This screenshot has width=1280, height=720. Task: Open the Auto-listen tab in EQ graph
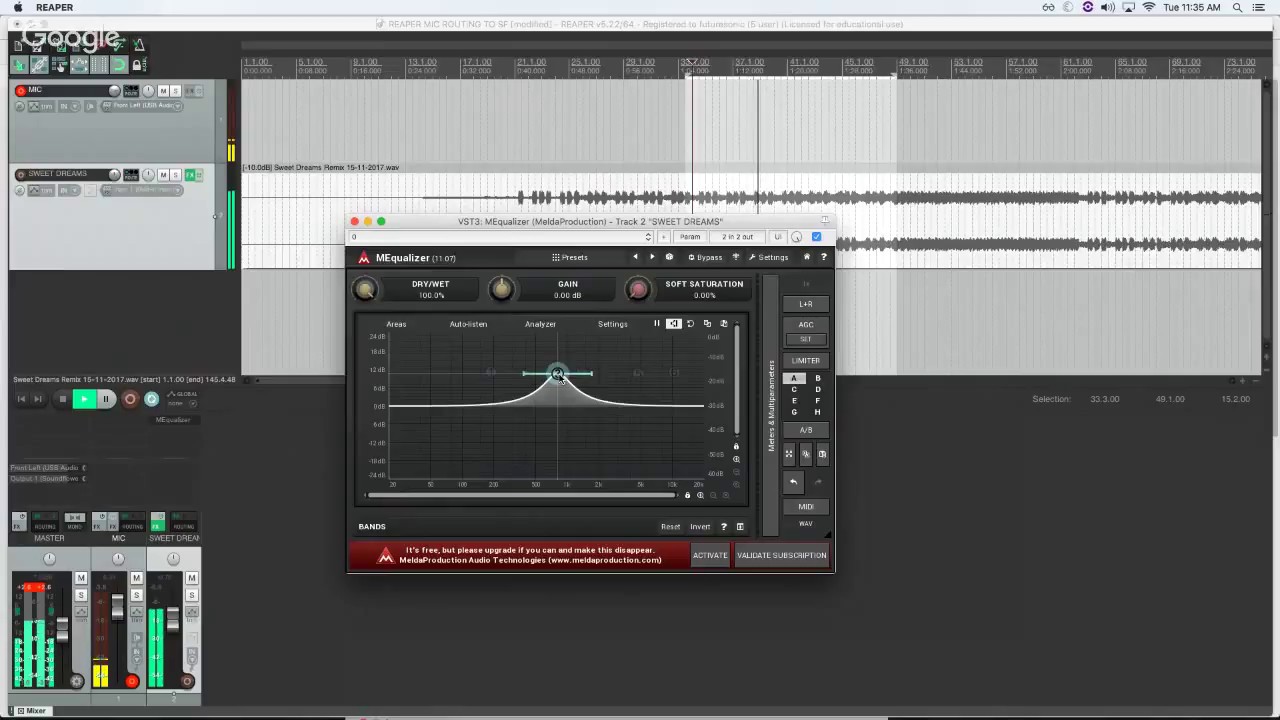(468, 324)
